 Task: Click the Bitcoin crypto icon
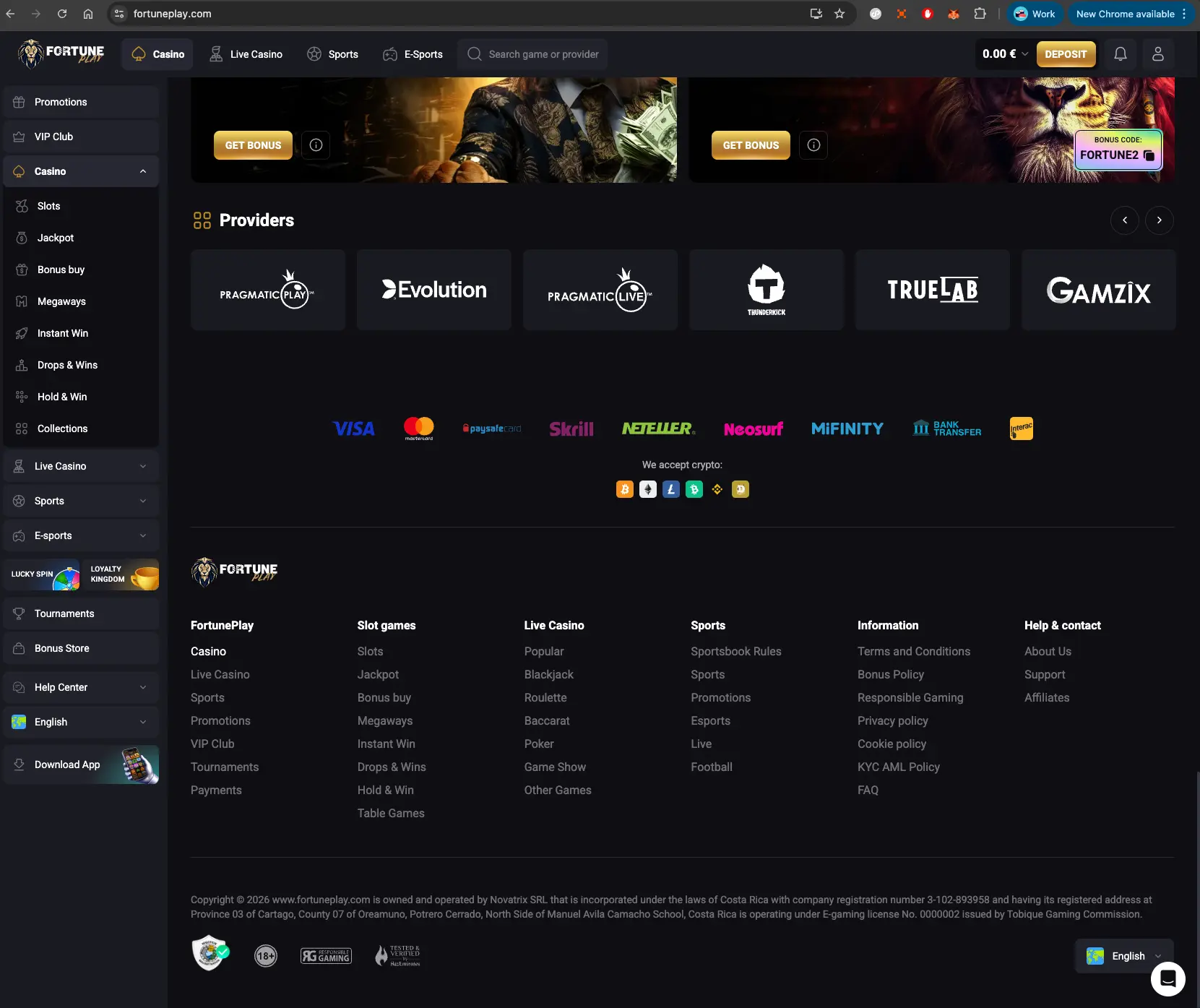[625, 489]
